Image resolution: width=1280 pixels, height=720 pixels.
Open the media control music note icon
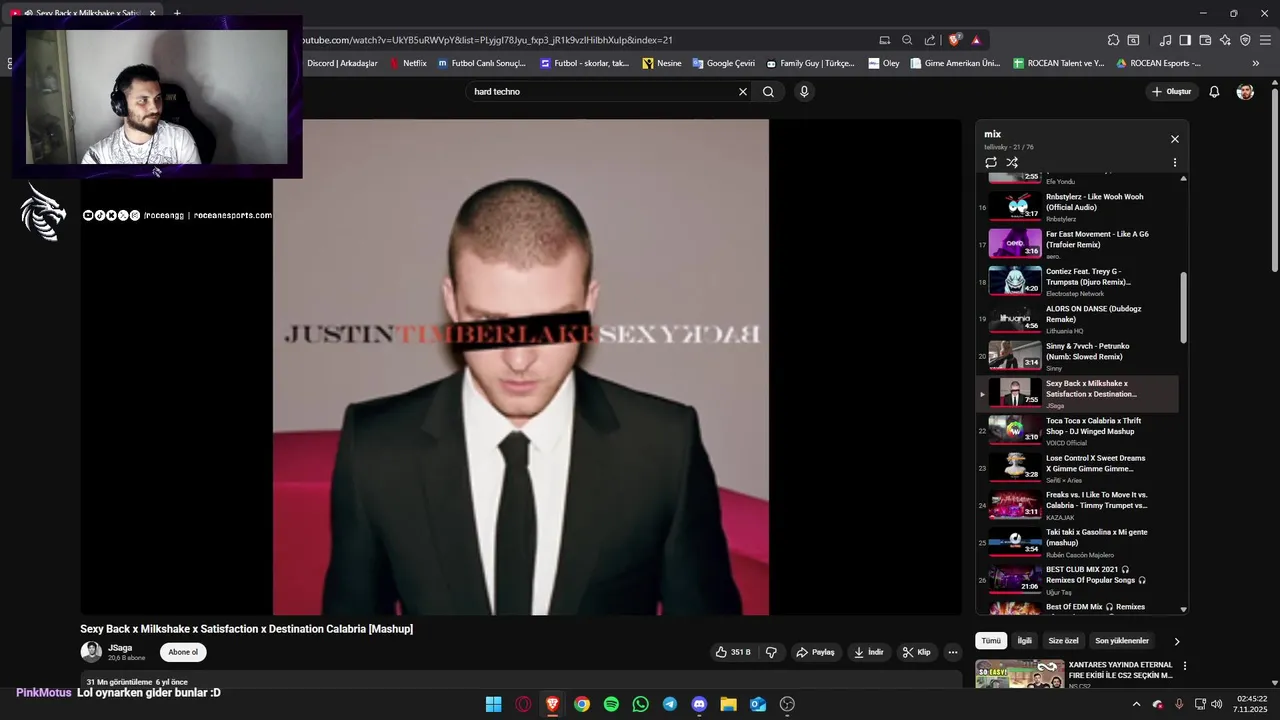coord(1165,40)
